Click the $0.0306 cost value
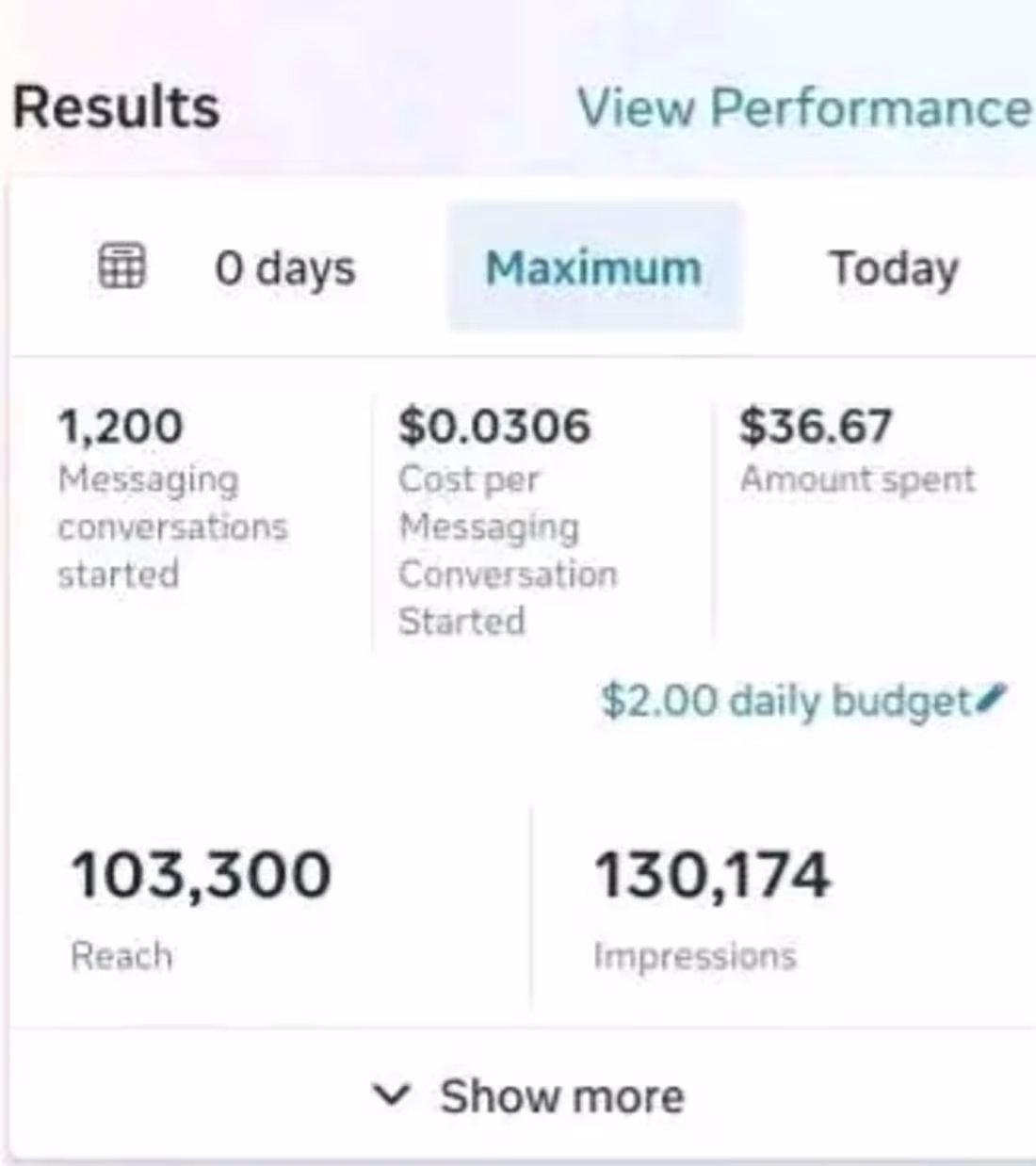 click(494, 426)
